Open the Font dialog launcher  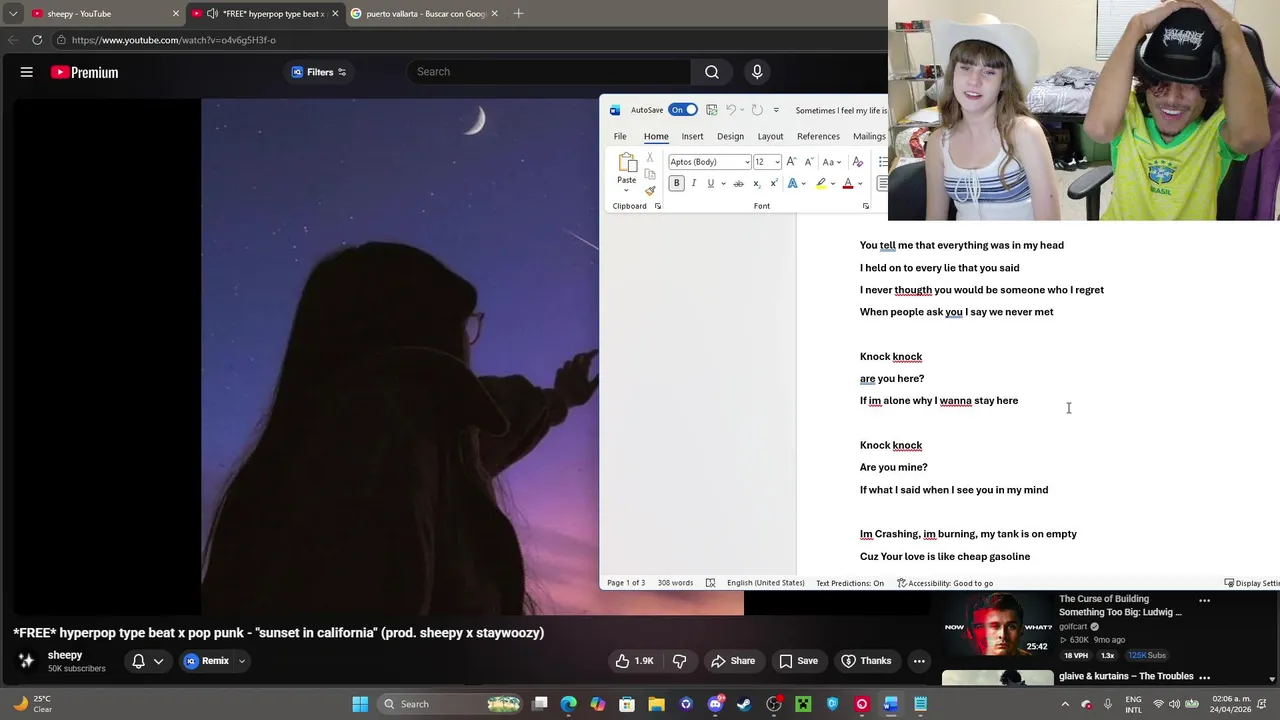click(865, 206)
